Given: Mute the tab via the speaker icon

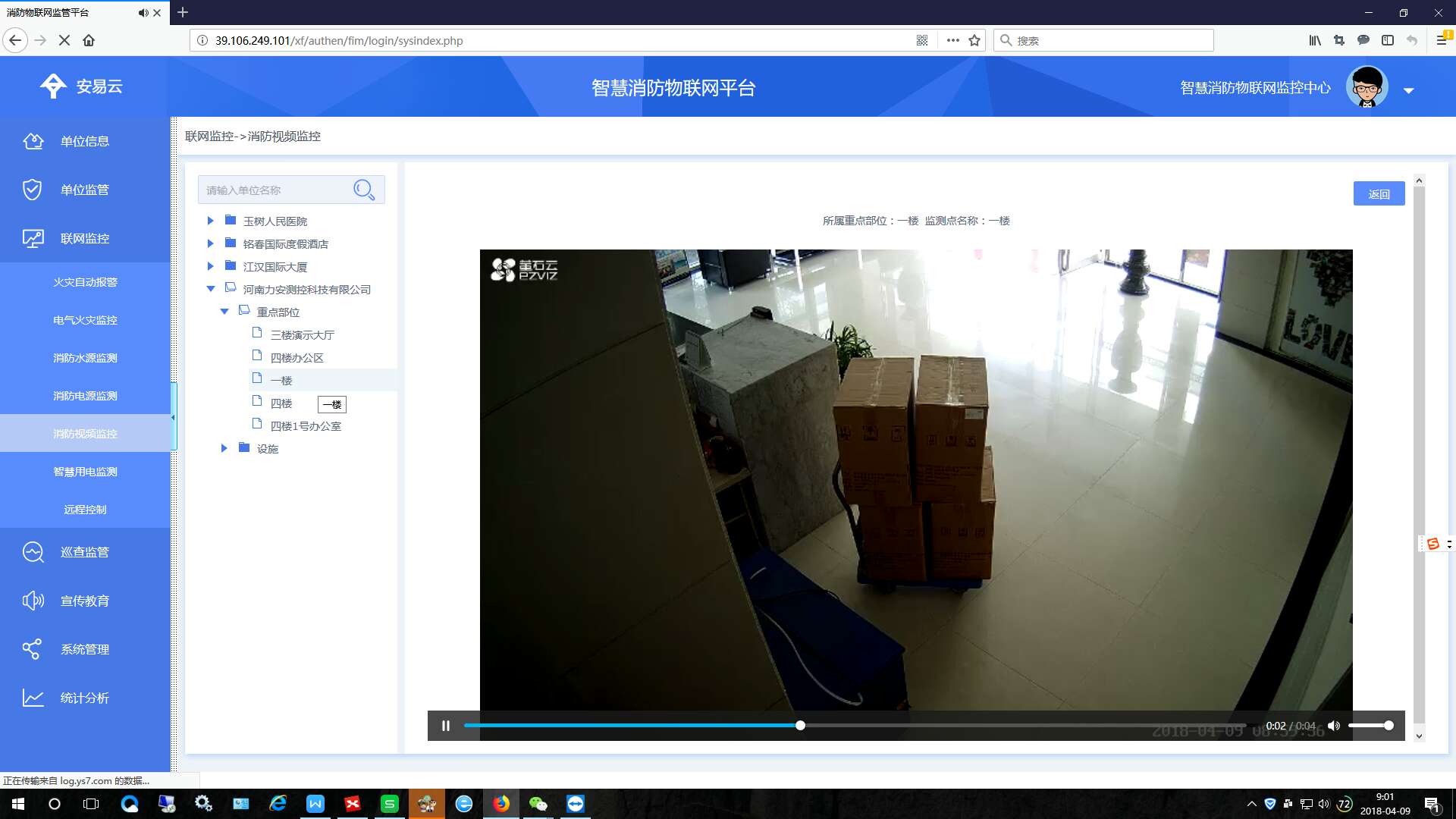Looking at the screenshot, I should coord(143,13).
